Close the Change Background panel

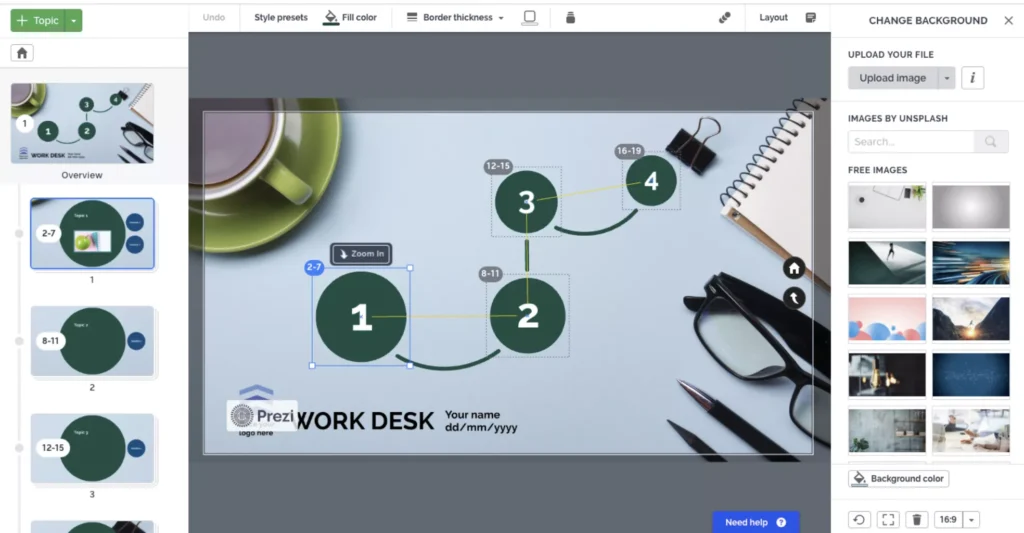[x=1008, y=20]
